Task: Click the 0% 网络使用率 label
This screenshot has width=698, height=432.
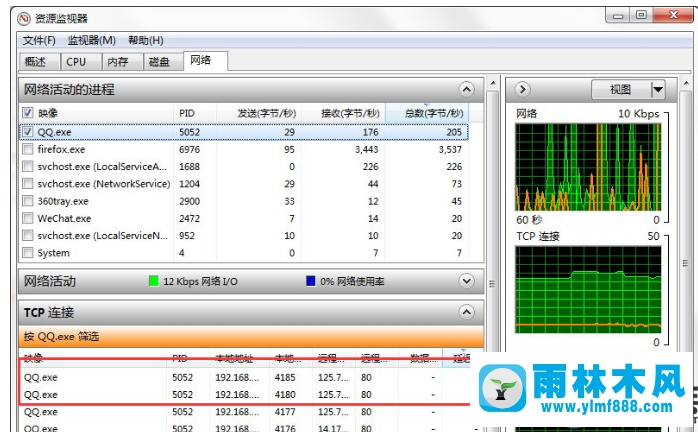Action: pos(352,281)
